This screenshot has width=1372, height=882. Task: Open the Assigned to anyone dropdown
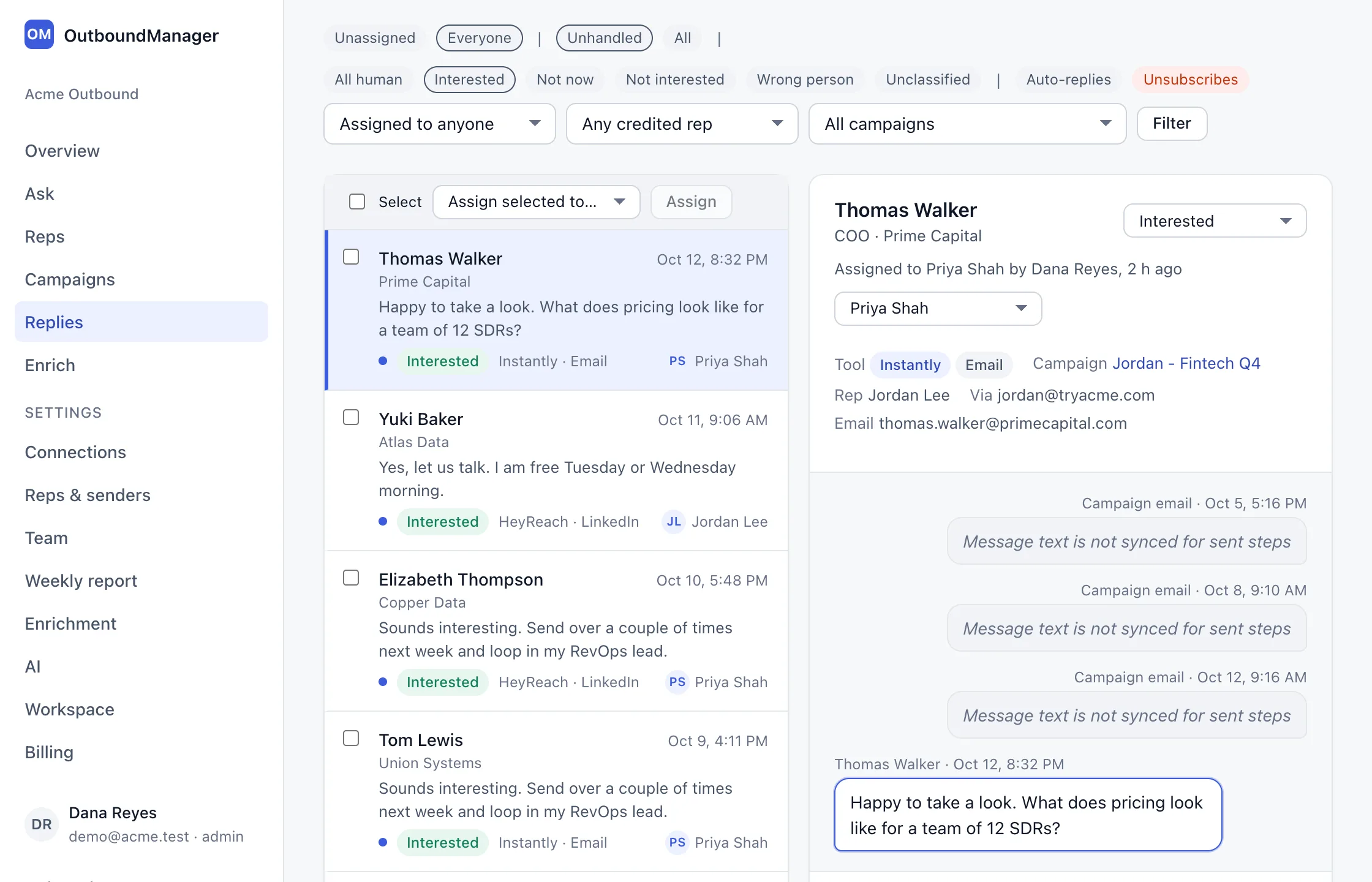(440, 124)
